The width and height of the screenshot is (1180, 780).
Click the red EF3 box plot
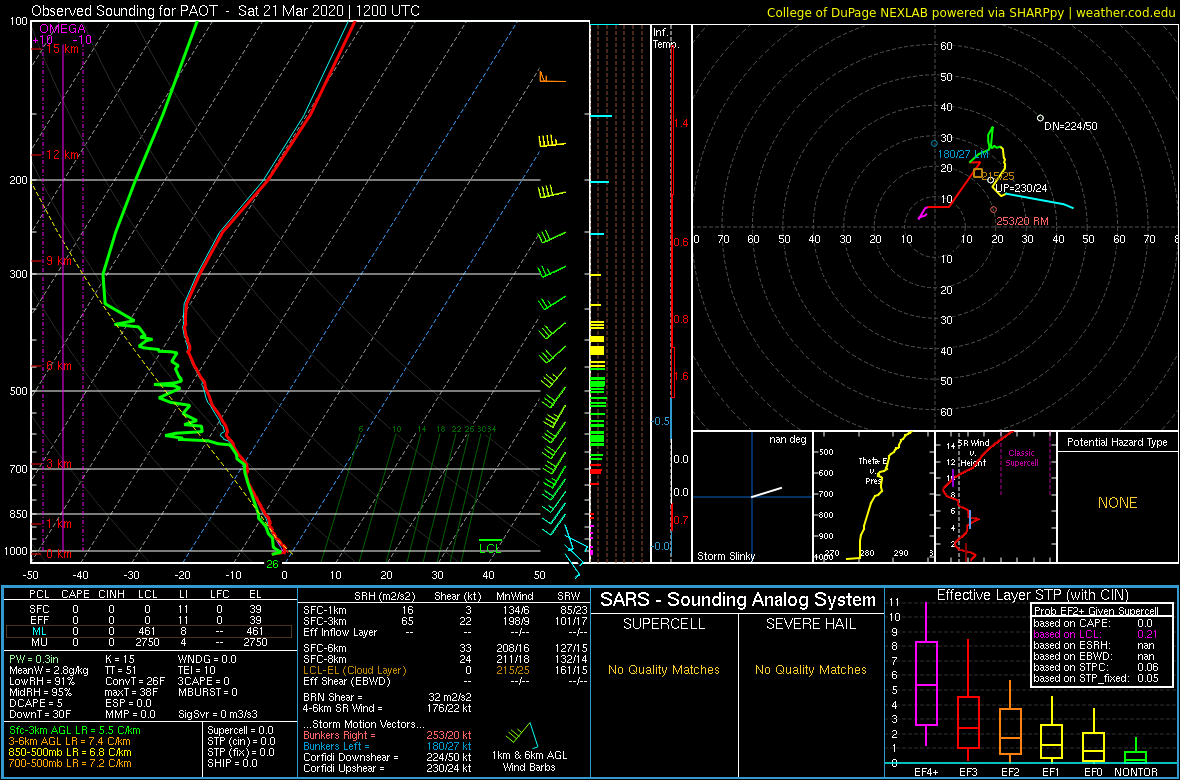(968, 721)
